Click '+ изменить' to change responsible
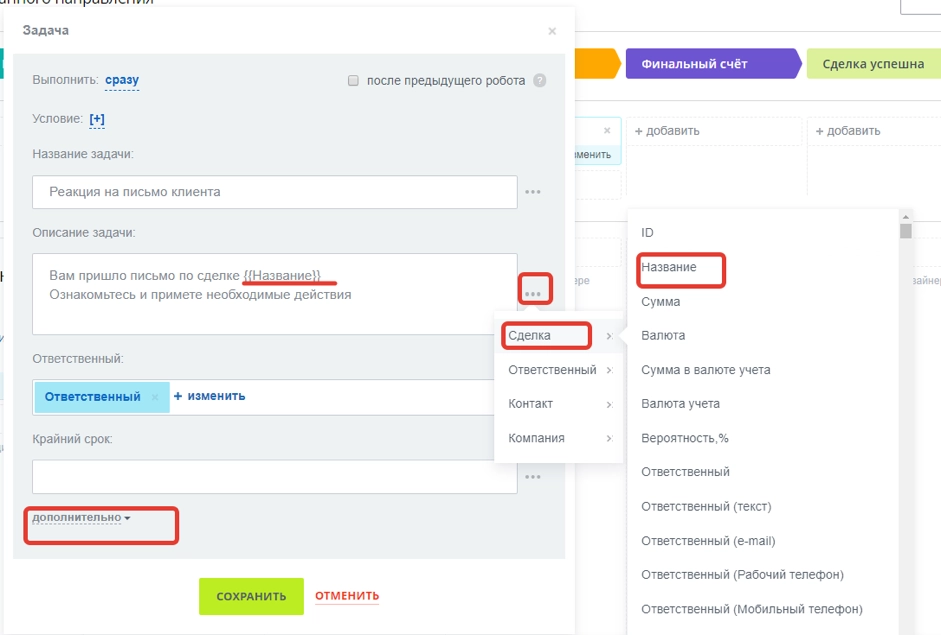This screenshot has height=635, width=941. (x=210, y=396)
